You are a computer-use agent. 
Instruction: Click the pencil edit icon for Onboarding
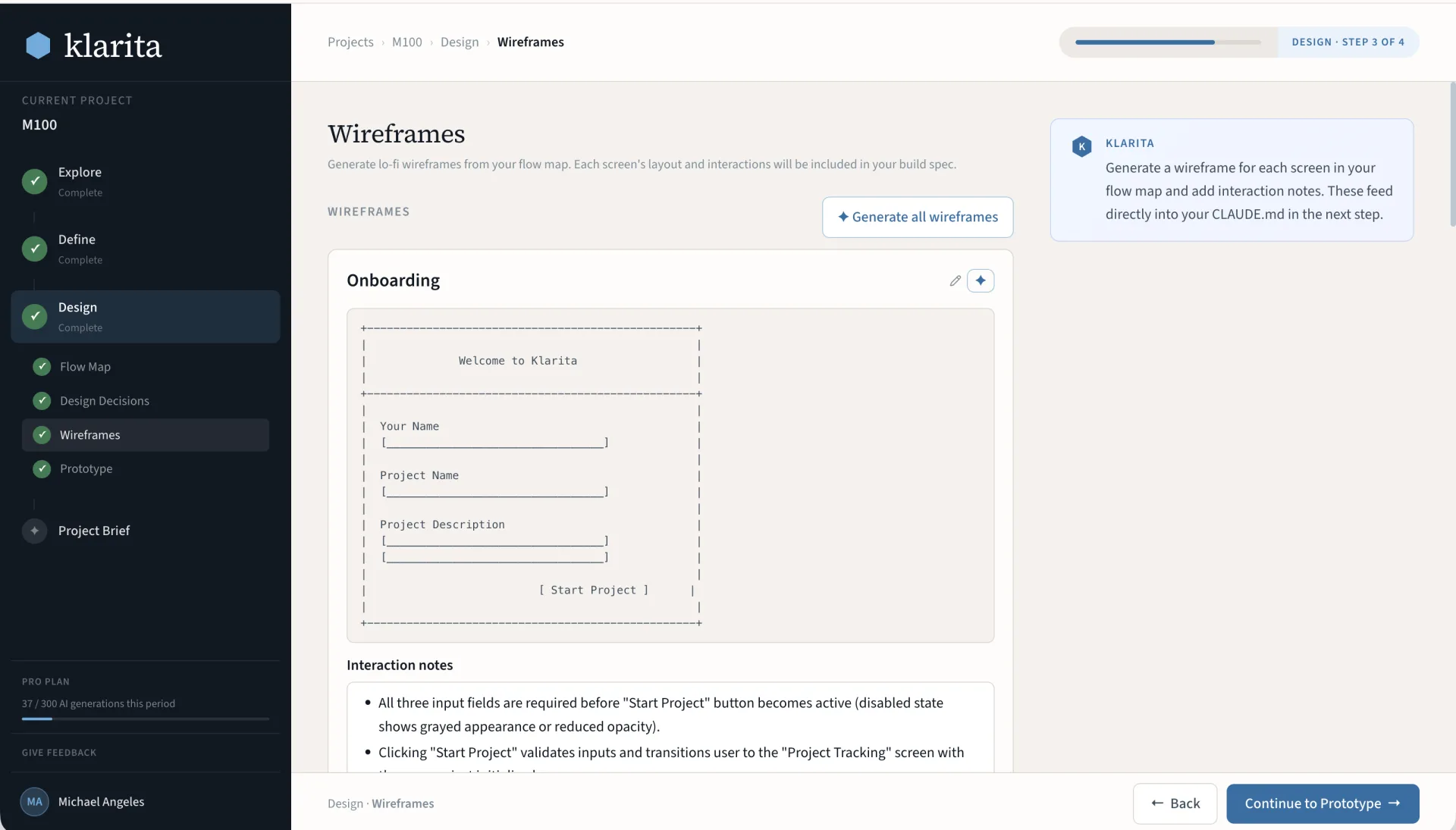click(x=955, y=281)
